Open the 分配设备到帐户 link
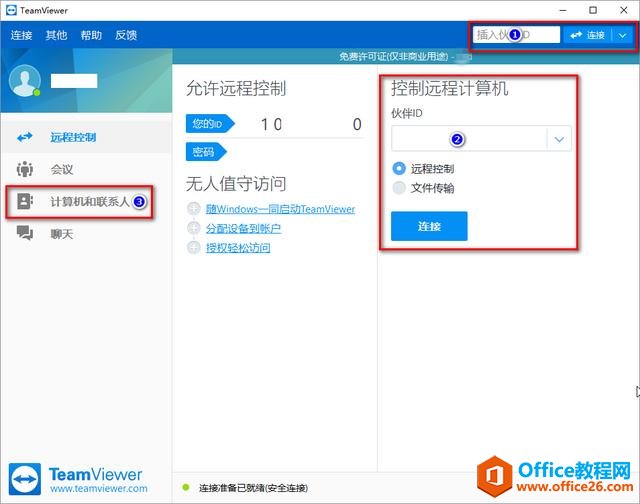Image resolution: width=640 pixels, height=504 pixels. coord(243,228)
